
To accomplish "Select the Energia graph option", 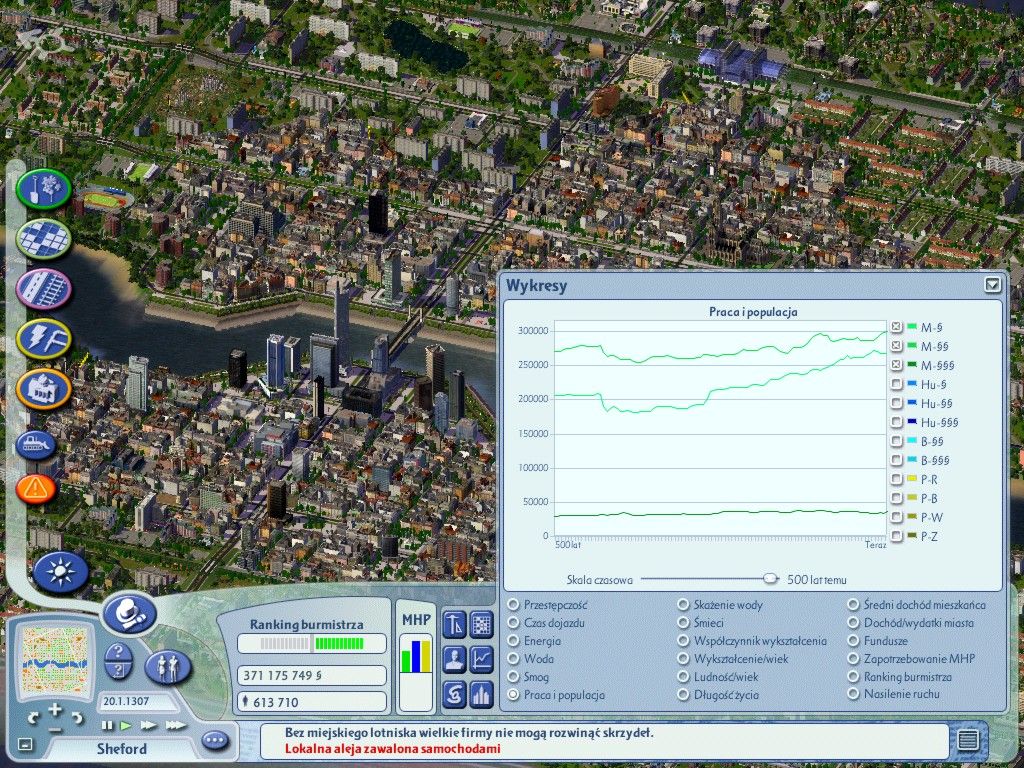I will pyautogui.click(x=514, y=641).
